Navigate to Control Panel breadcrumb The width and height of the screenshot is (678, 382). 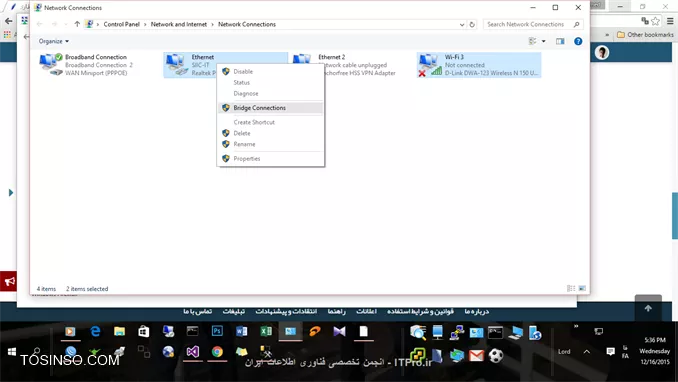(x=122, y=24)
